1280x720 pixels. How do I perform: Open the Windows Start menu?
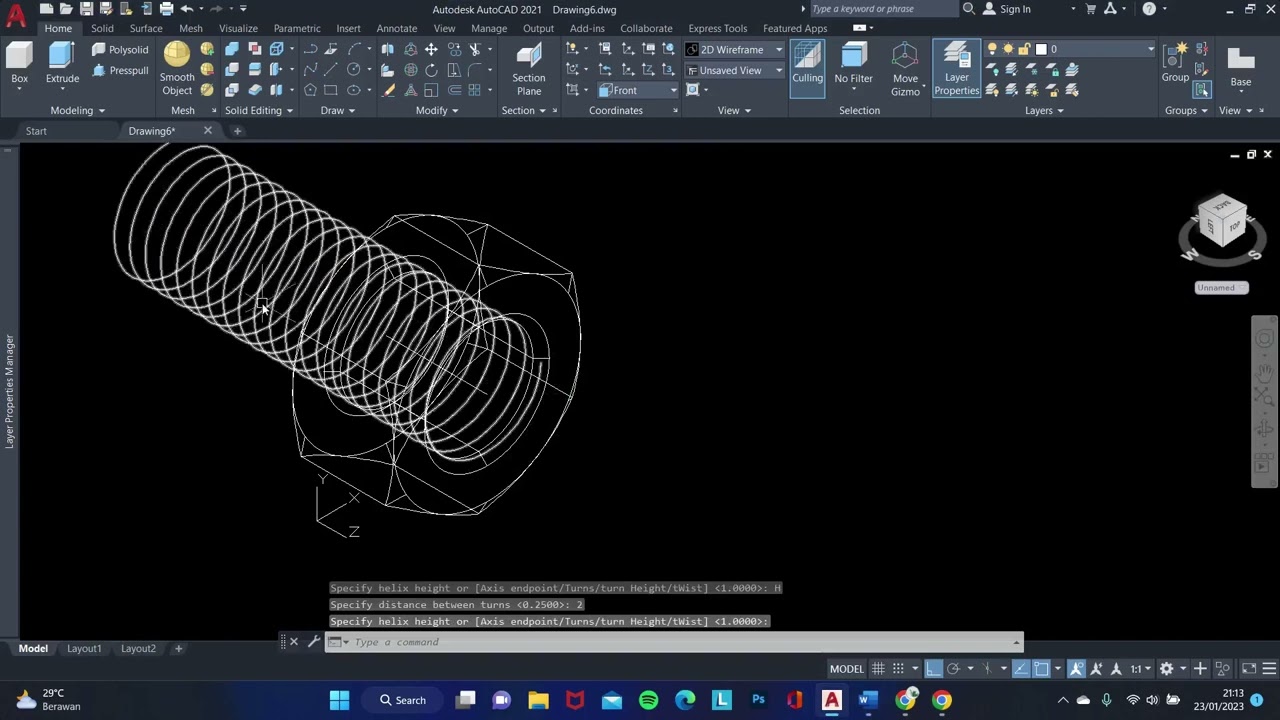coord(339,700)
